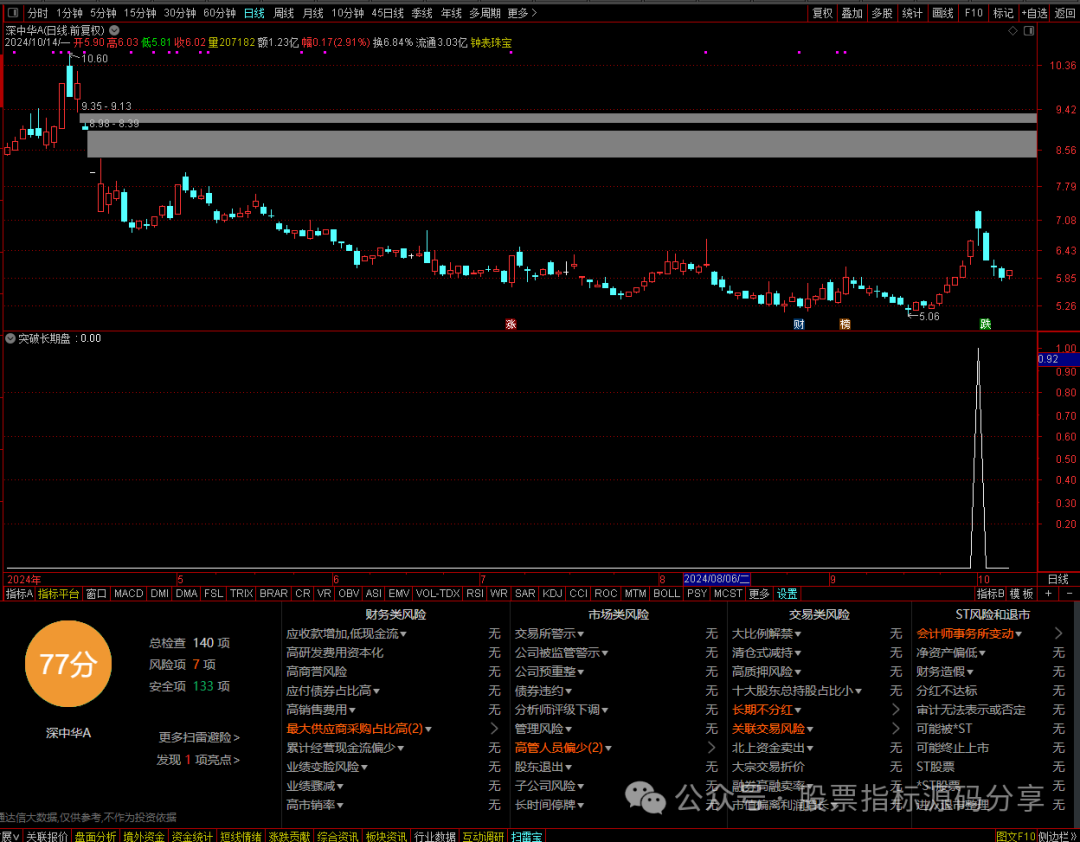Click the plus button to add indicator window
The width and height of the screenshot is (1080, 842).
[x=1048, y=593]
